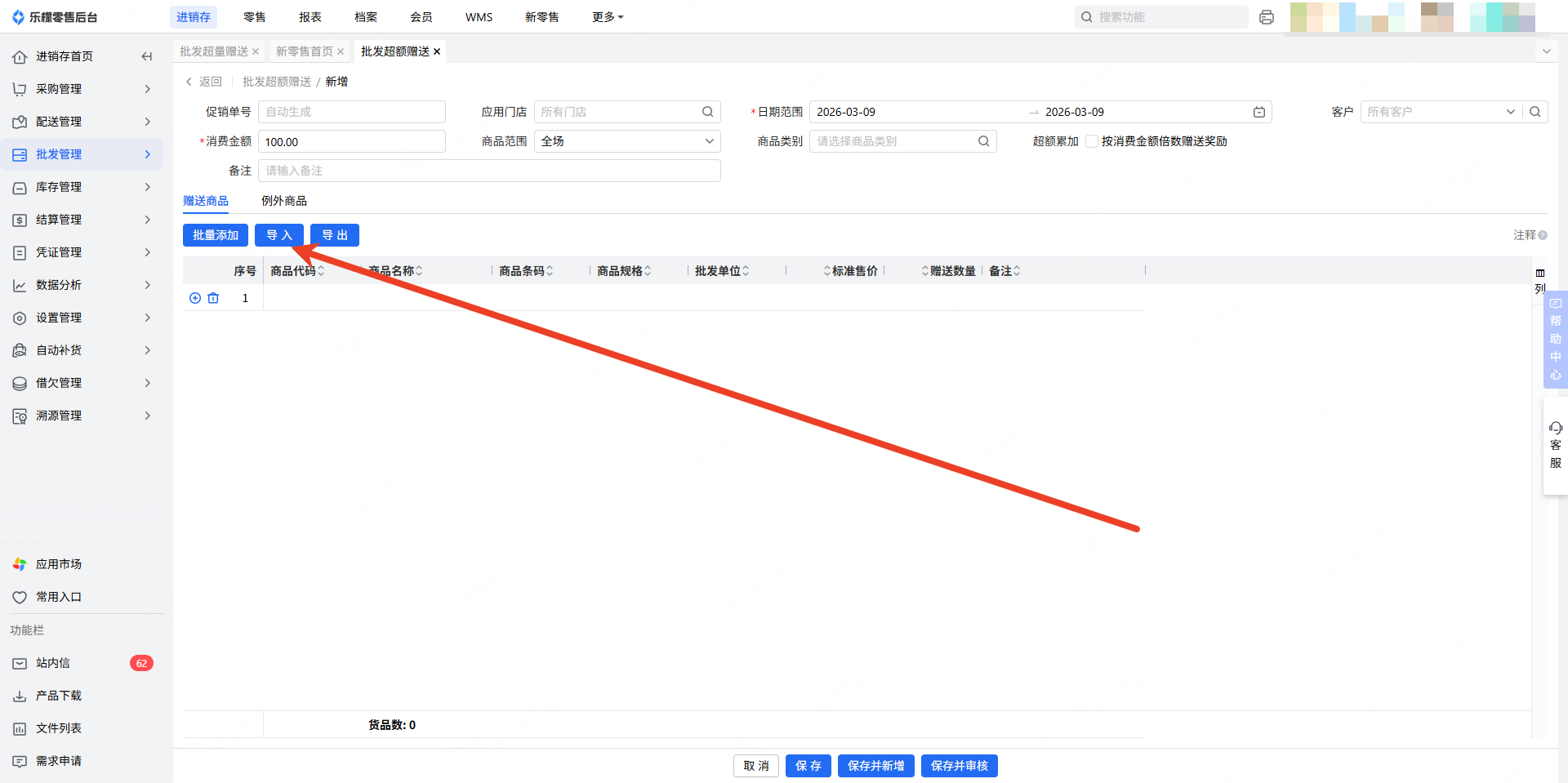Click the 批量添加 button
The width and height of the screenshot is (1568, 783).
[x=216, y=235]
